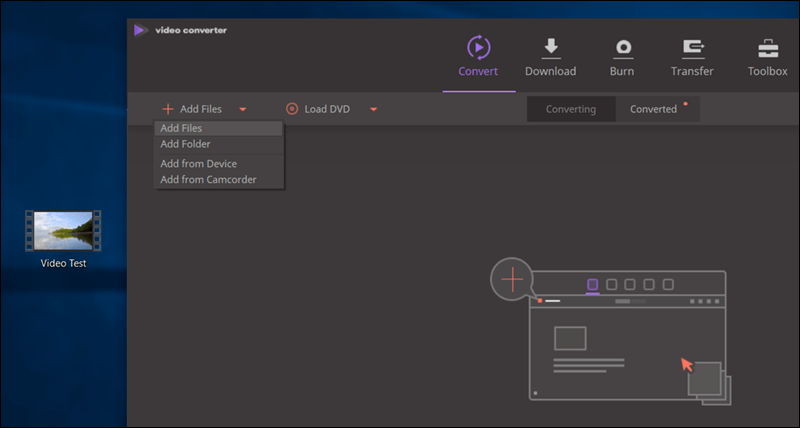Open the Toolbox briefcase icon

pos(768,49)
